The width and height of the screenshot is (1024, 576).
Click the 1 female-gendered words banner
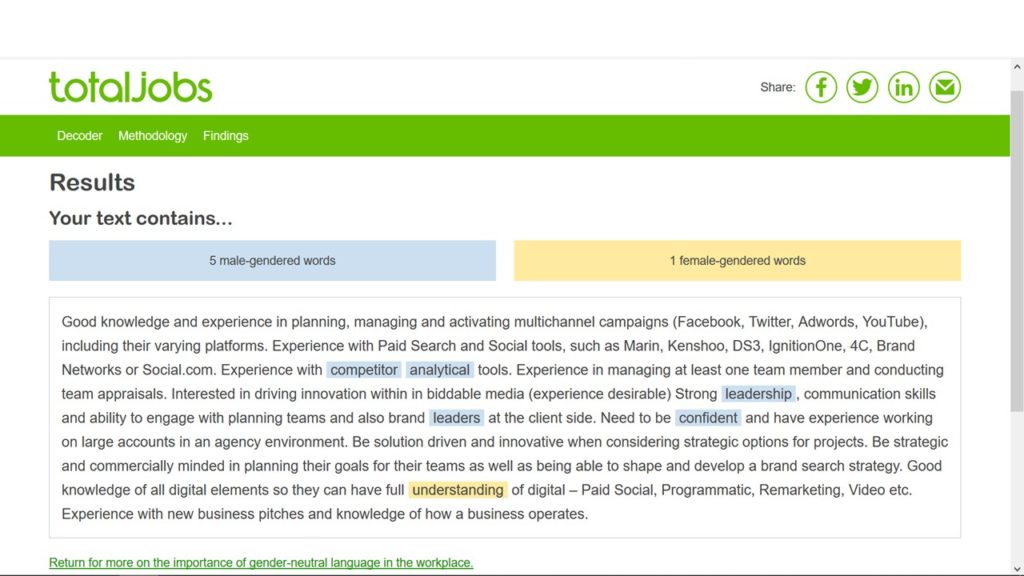(737, 261)
